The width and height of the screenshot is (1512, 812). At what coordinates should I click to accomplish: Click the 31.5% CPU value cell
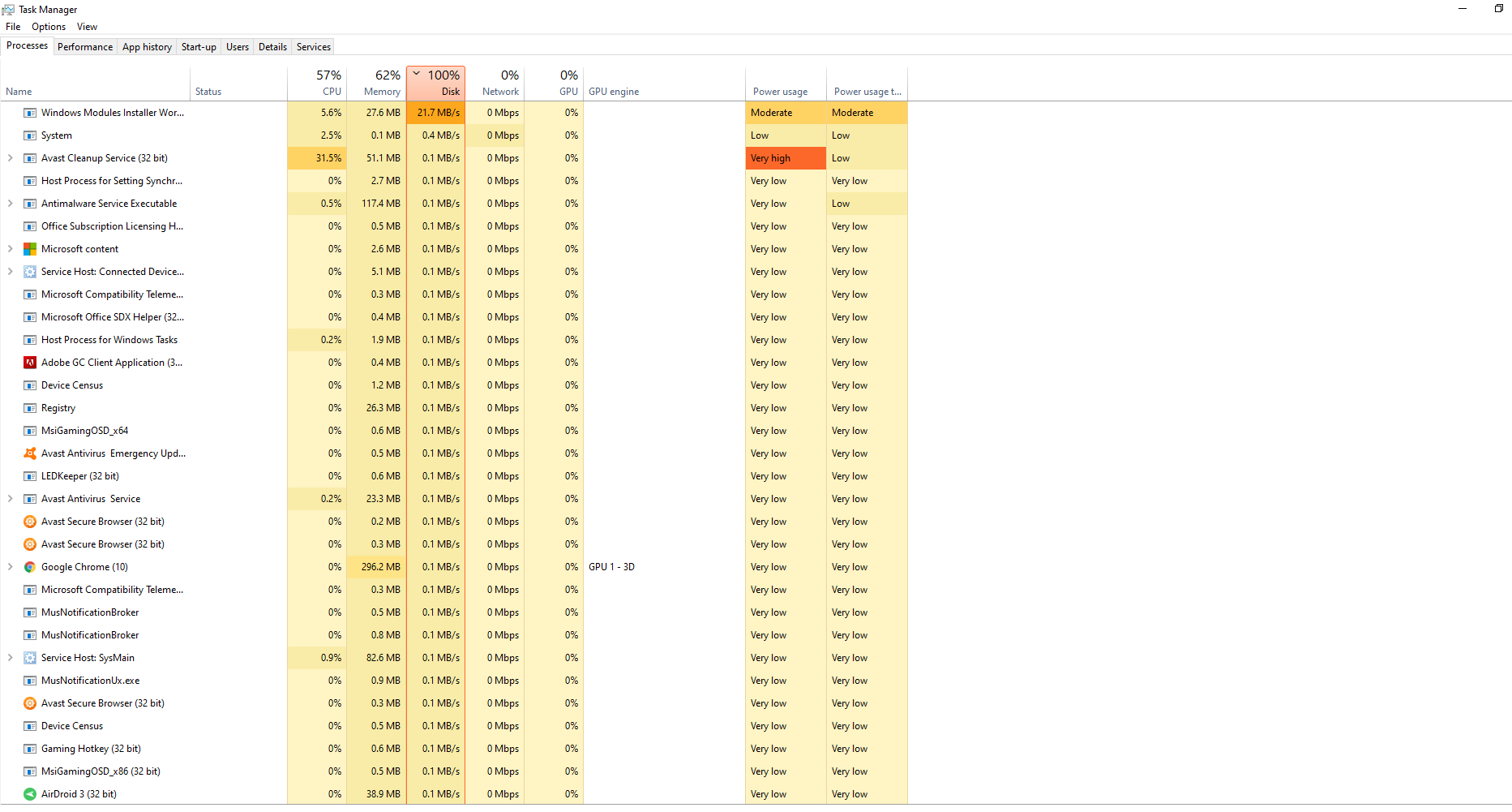coord(317,158)
